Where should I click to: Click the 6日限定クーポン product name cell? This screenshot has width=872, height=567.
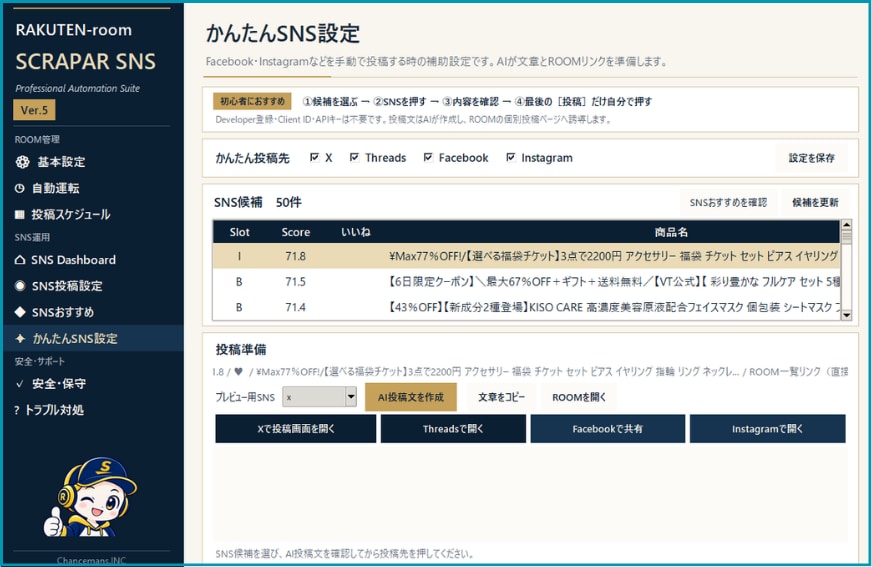tap(614, 282)
